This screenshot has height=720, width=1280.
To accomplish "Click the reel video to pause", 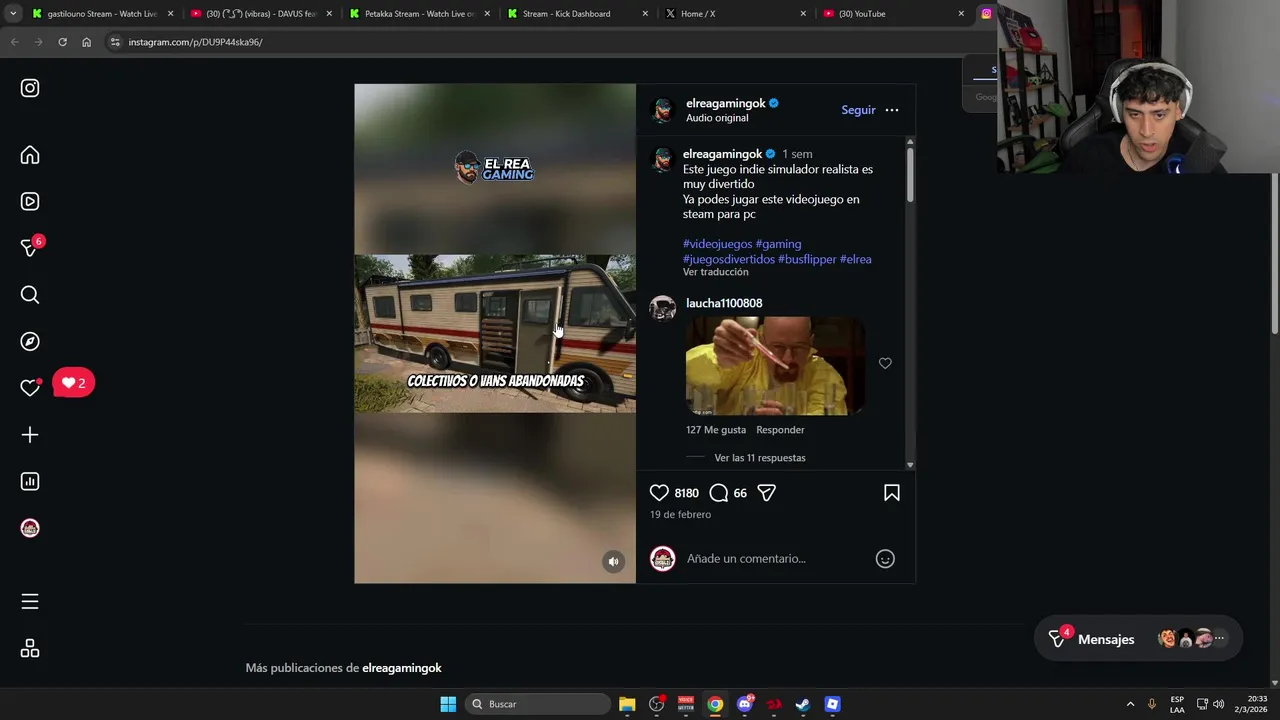I will pyautogui.click(x=495, y=333).
